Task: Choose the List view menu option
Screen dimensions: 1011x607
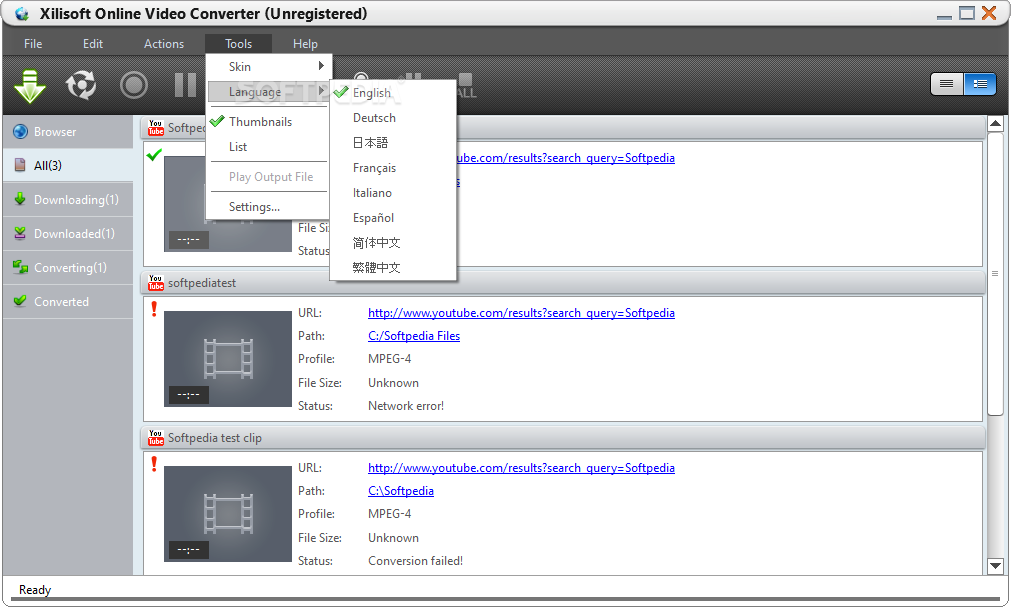Action: (x=269, y=147)
